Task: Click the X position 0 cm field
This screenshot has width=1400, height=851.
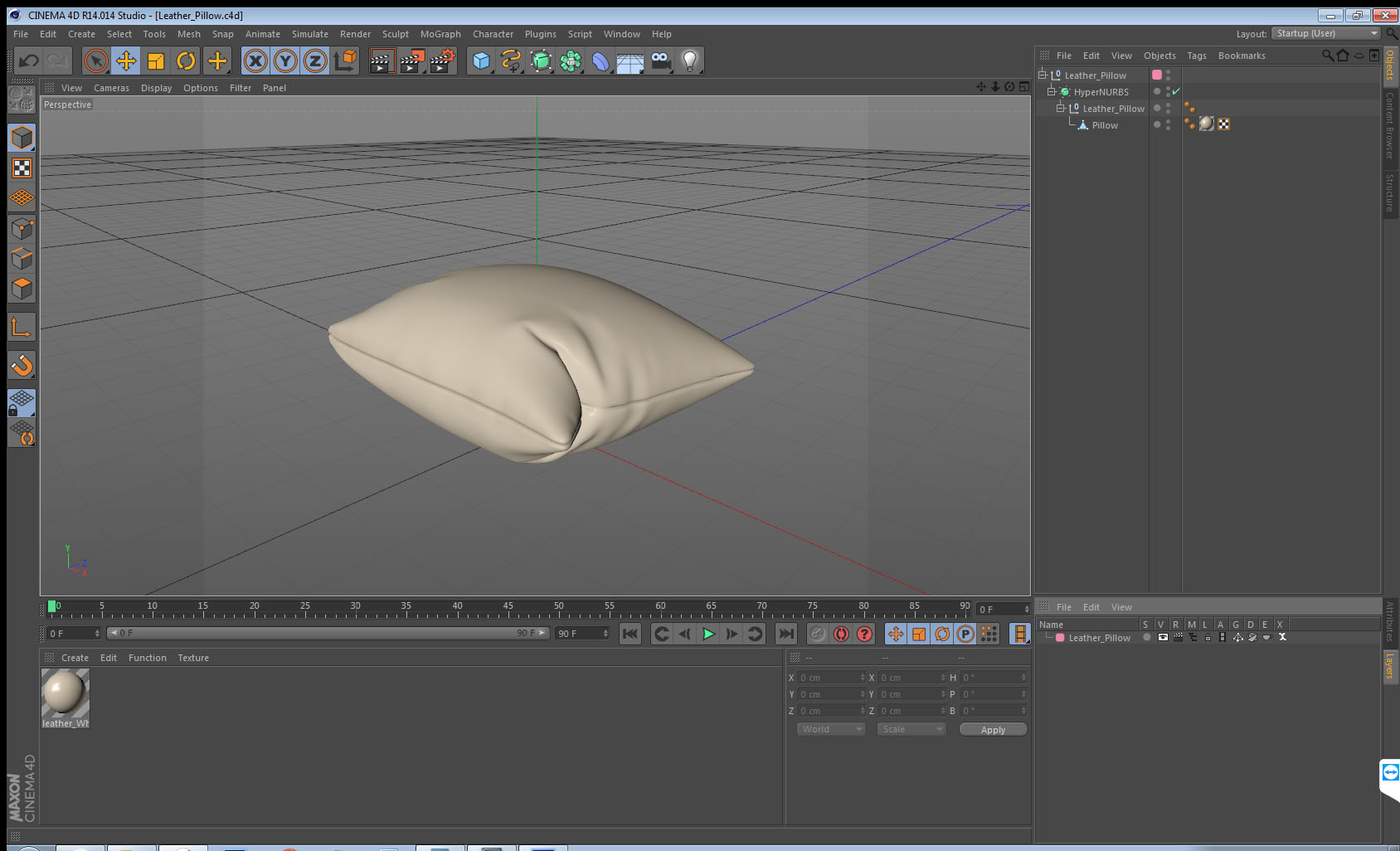Action: coord(831,678)
